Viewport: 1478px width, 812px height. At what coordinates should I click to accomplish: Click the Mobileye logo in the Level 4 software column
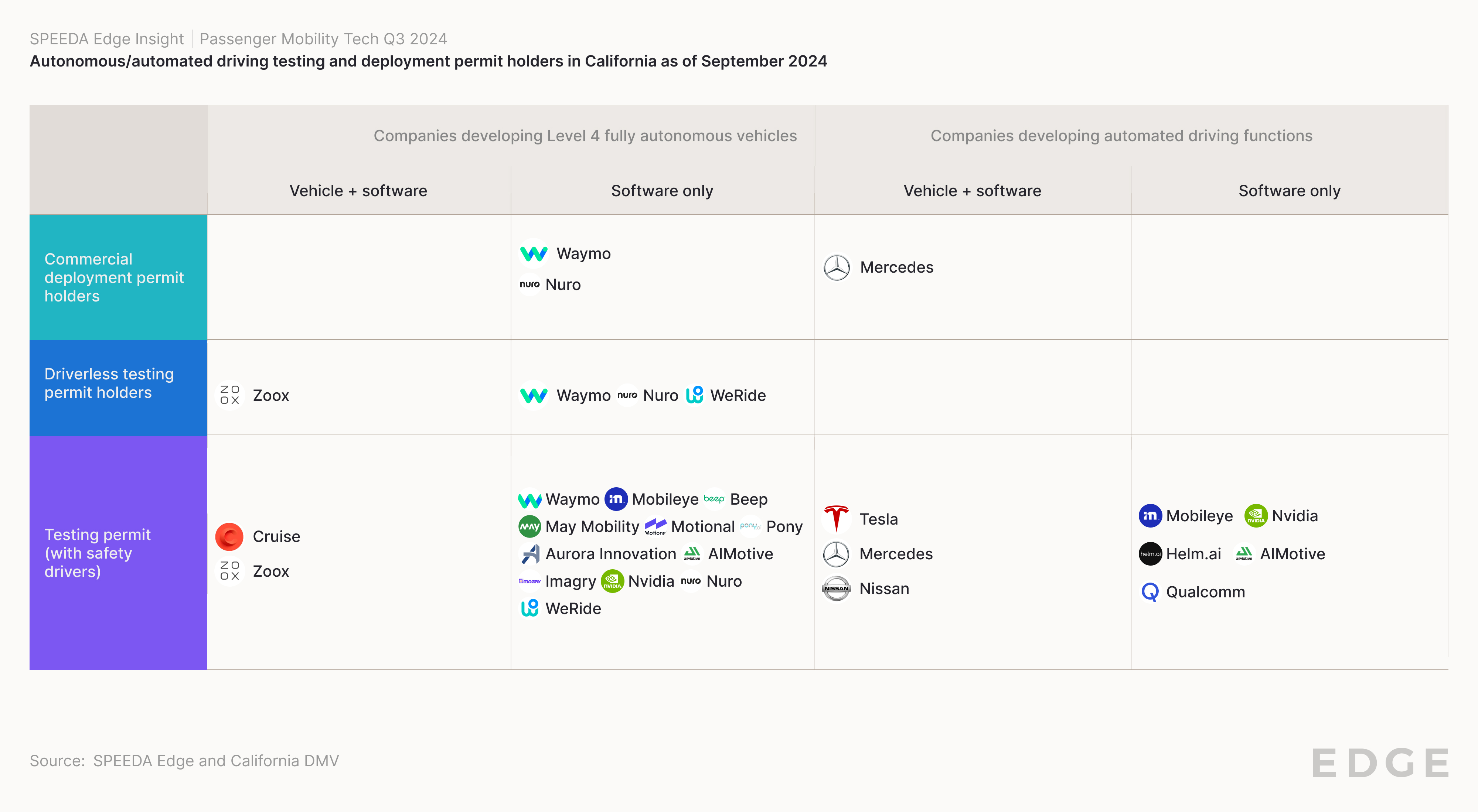coord(616,499)
